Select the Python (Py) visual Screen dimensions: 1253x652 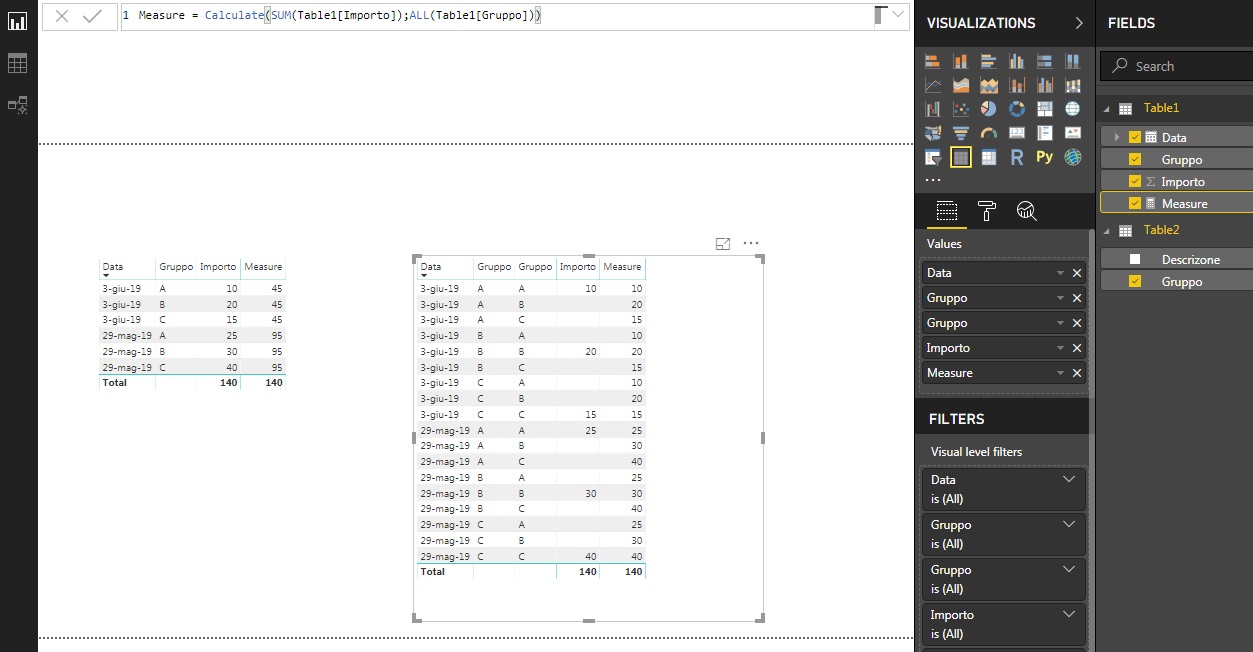pos(1045,157)
